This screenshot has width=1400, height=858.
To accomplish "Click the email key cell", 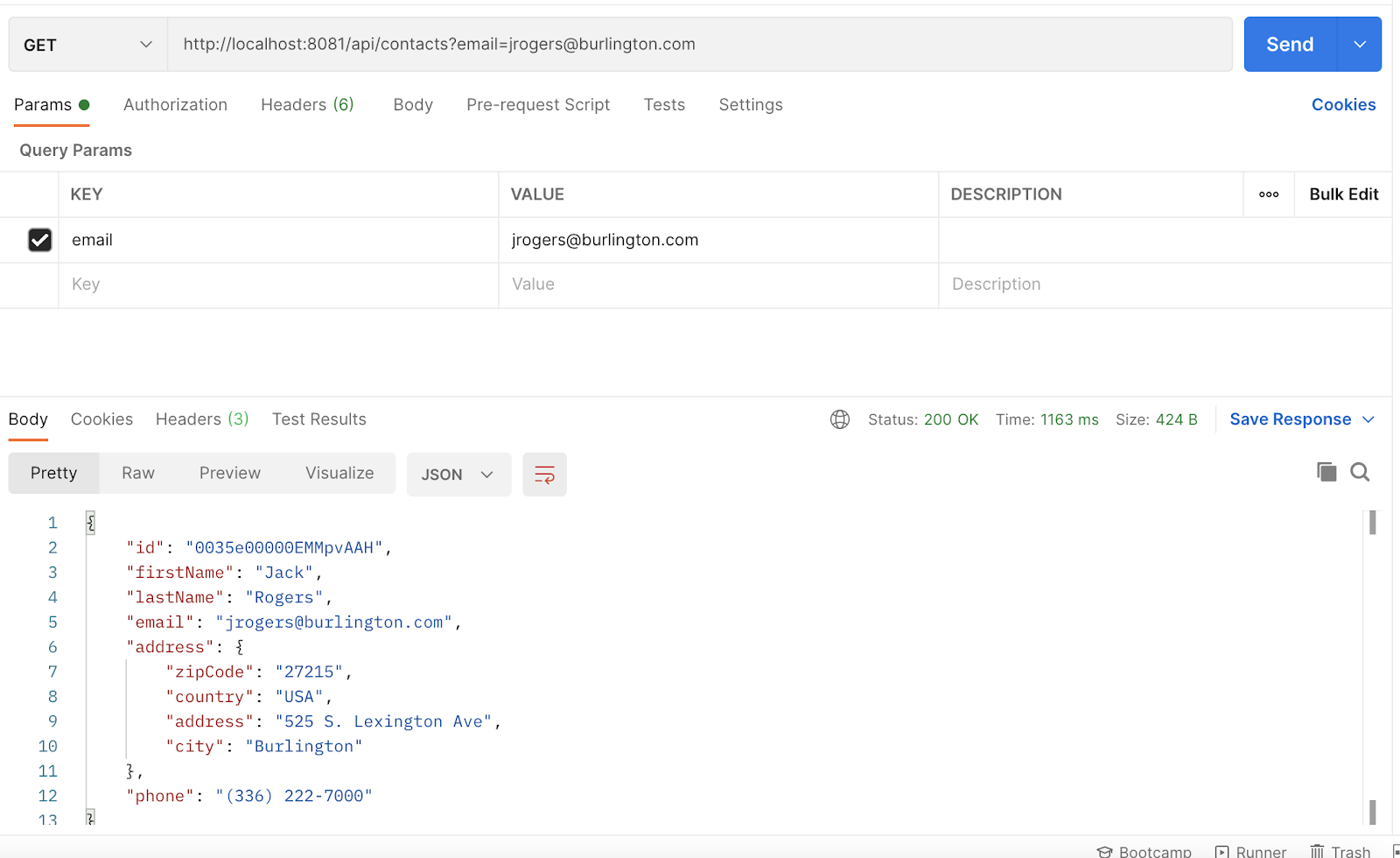I will click(278, 240).
